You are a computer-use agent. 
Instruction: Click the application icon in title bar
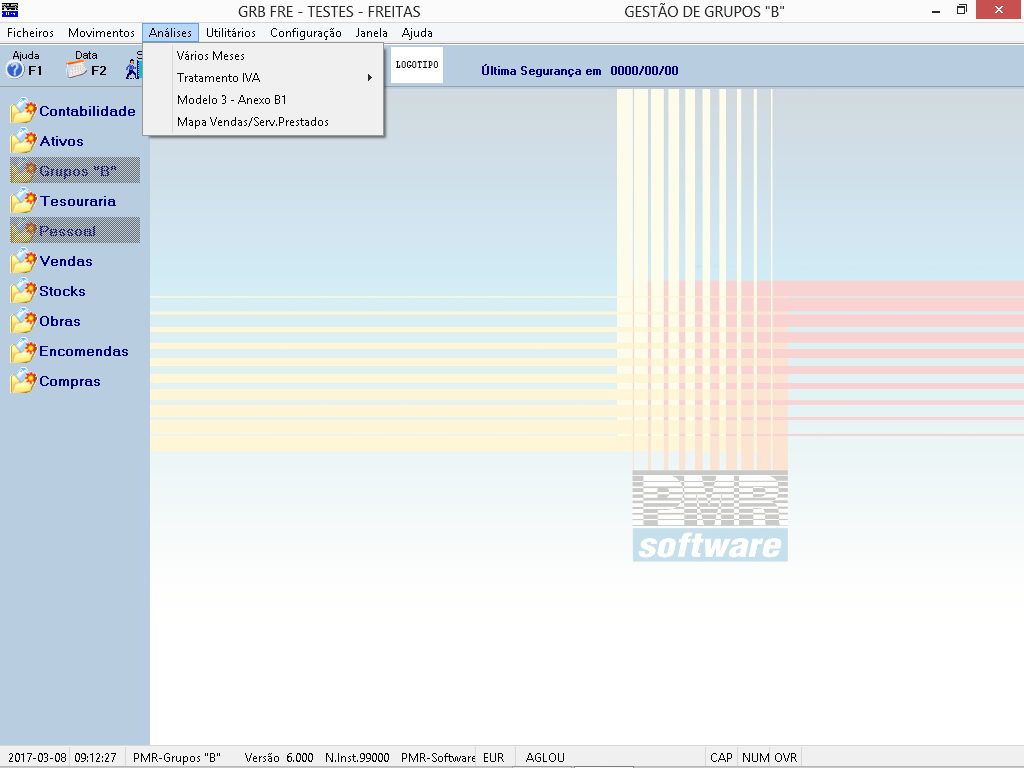tap(10, 10)
